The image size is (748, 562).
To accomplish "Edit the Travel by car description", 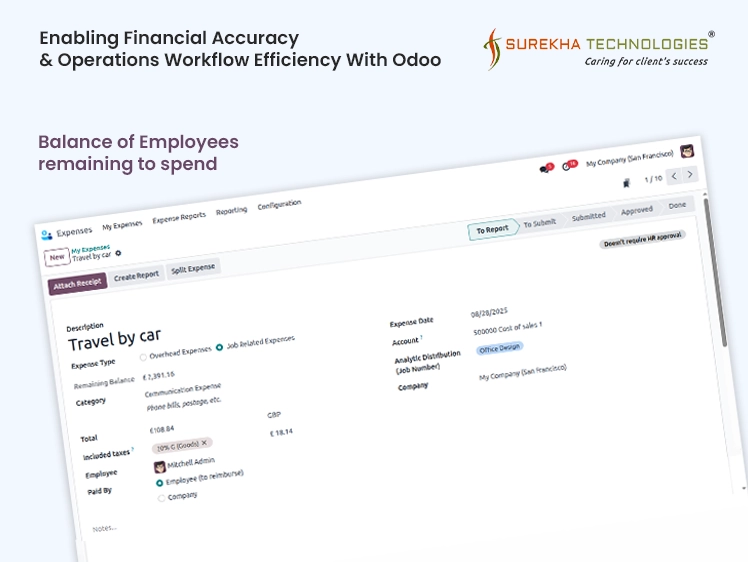I will 114,339.
